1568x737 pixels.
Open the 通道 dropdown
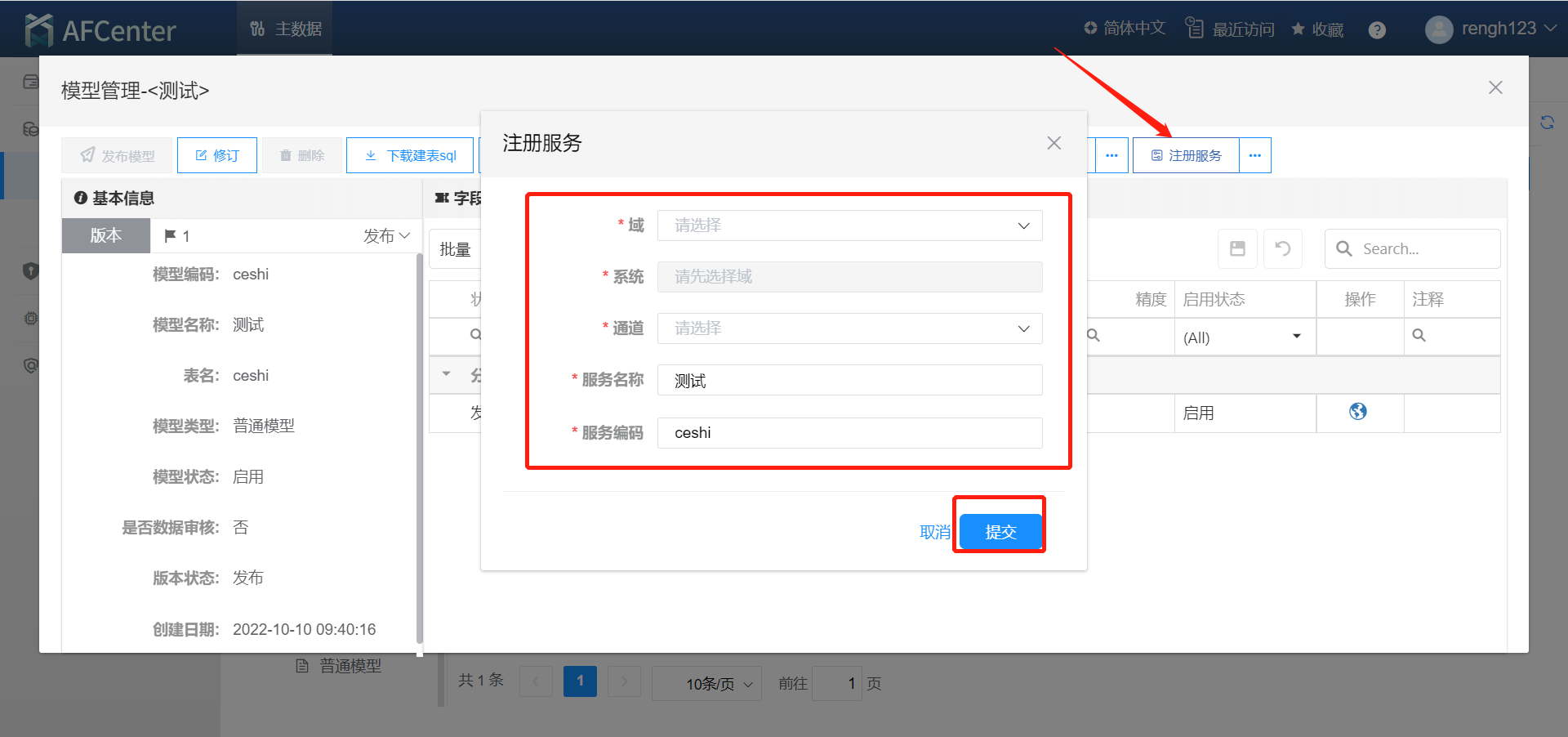click(x=849, y=328)
